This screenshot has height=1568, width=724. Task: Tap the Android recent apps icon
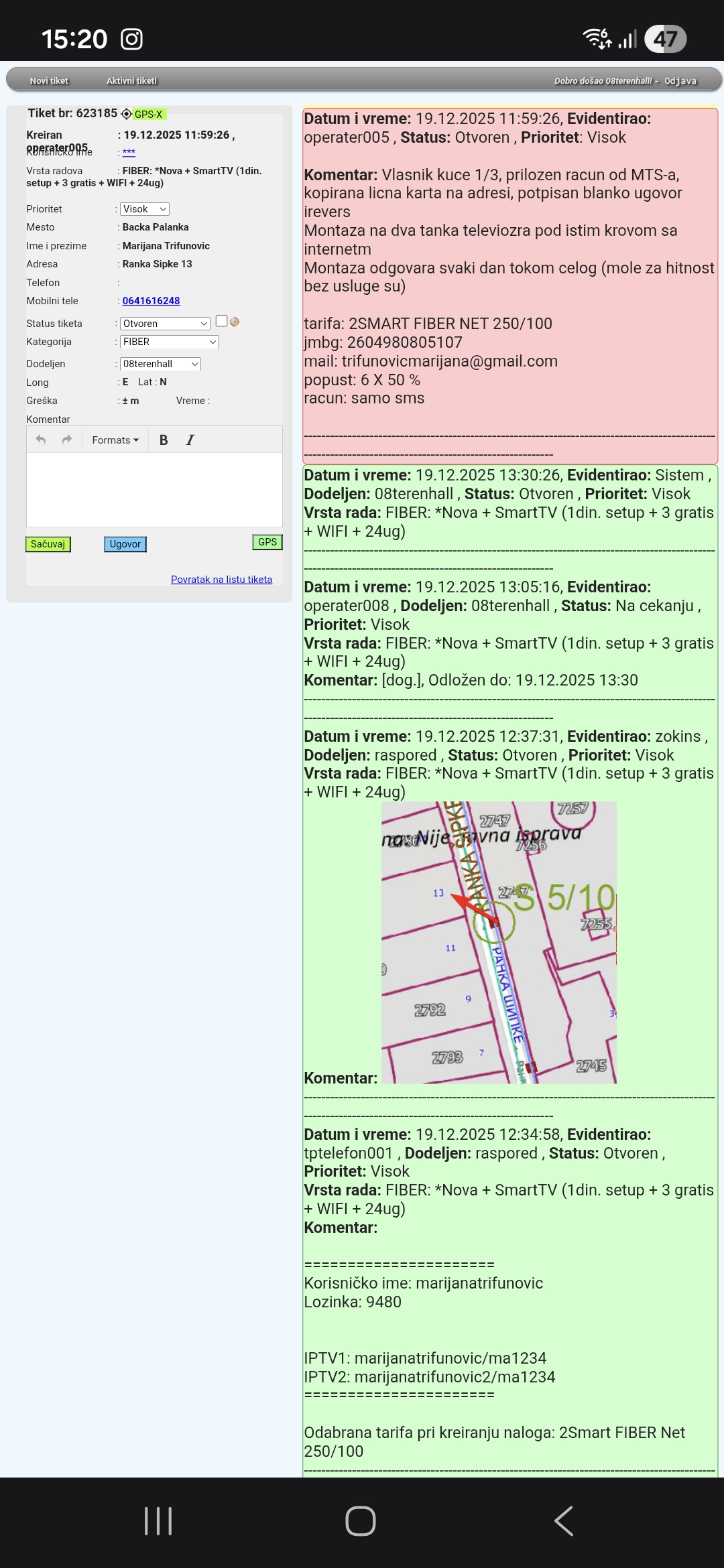158,1521
